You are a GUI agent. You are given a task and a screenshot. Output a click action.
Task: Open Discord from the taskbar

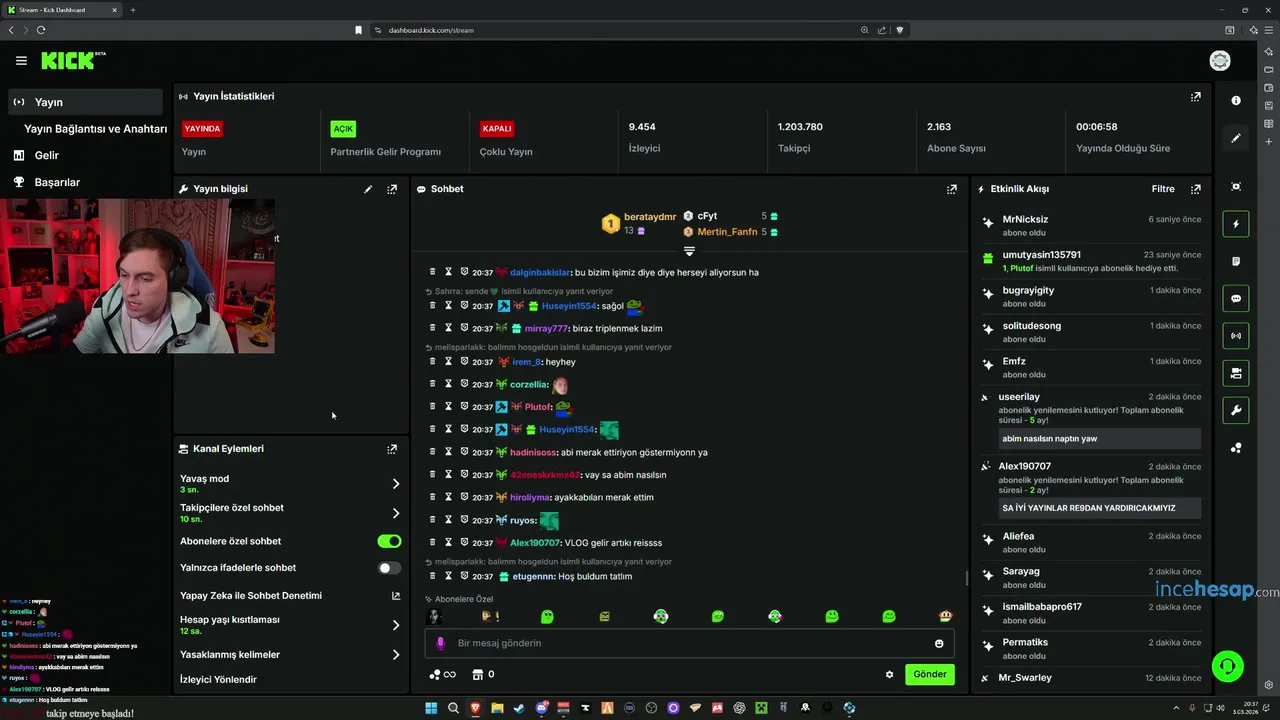click(x=542, y=708)
